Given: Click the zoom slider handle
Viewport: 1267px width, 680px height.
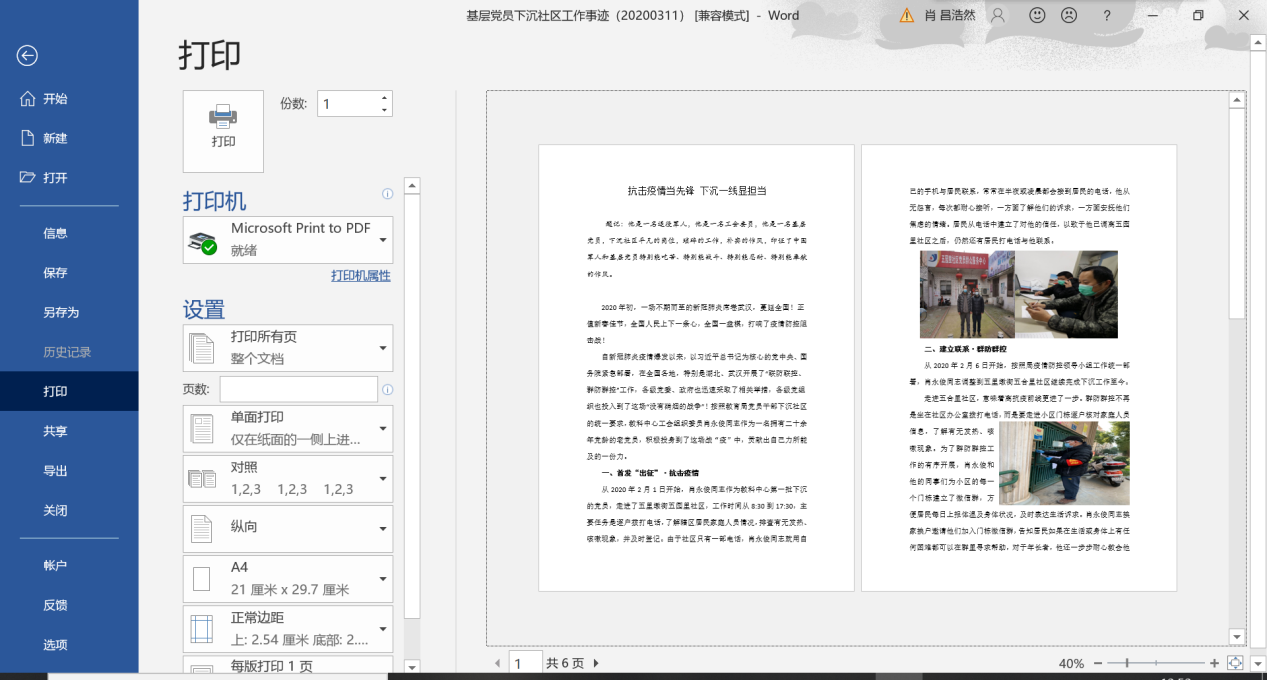Looking at the screenshot, I should tap(1127, 663).
